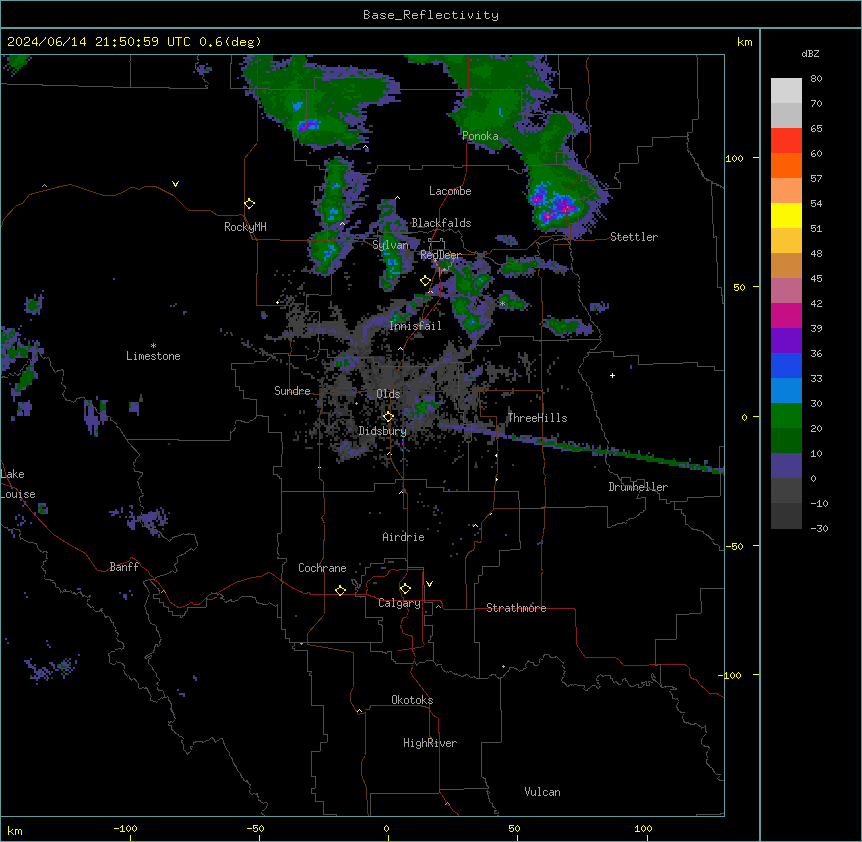Image resolution: width=862 pixels, height=842 pixels.
Task: Select the yellow V marker northwest of RockyMH
Action: 175,184
